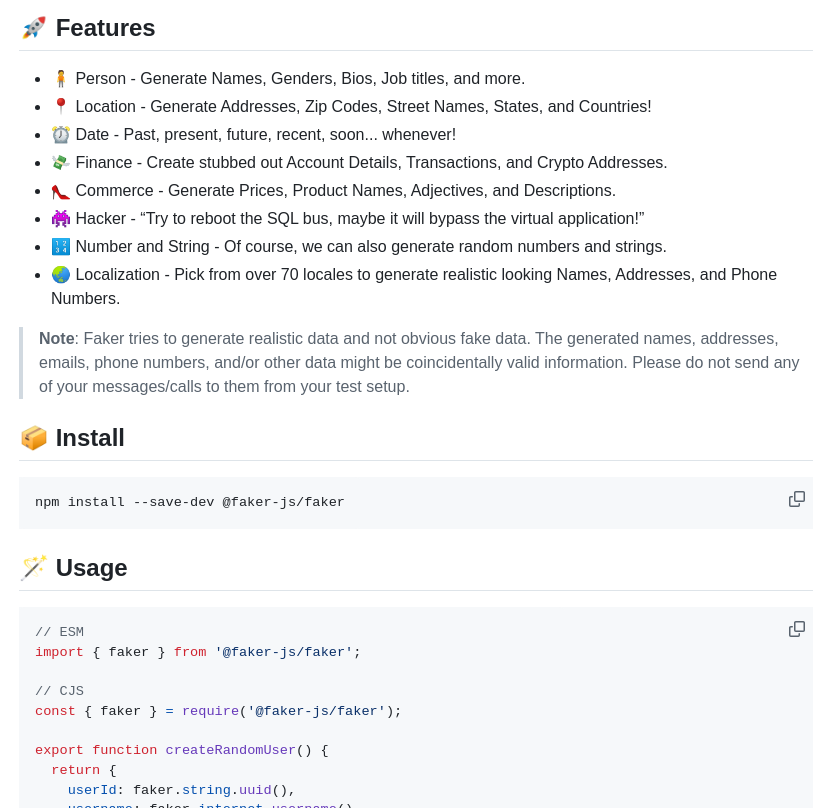Click the npm install command text

coord(190,503)
